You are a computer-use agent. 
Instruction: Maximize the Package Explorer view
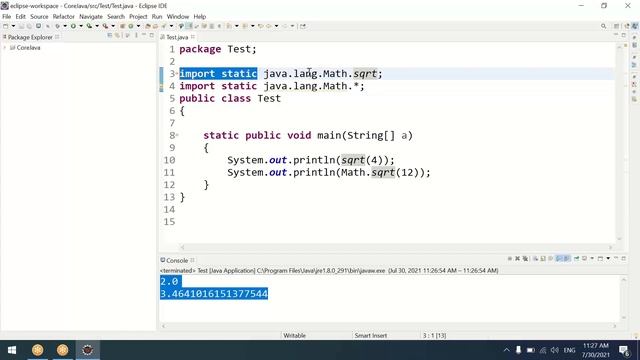point(151,36)
